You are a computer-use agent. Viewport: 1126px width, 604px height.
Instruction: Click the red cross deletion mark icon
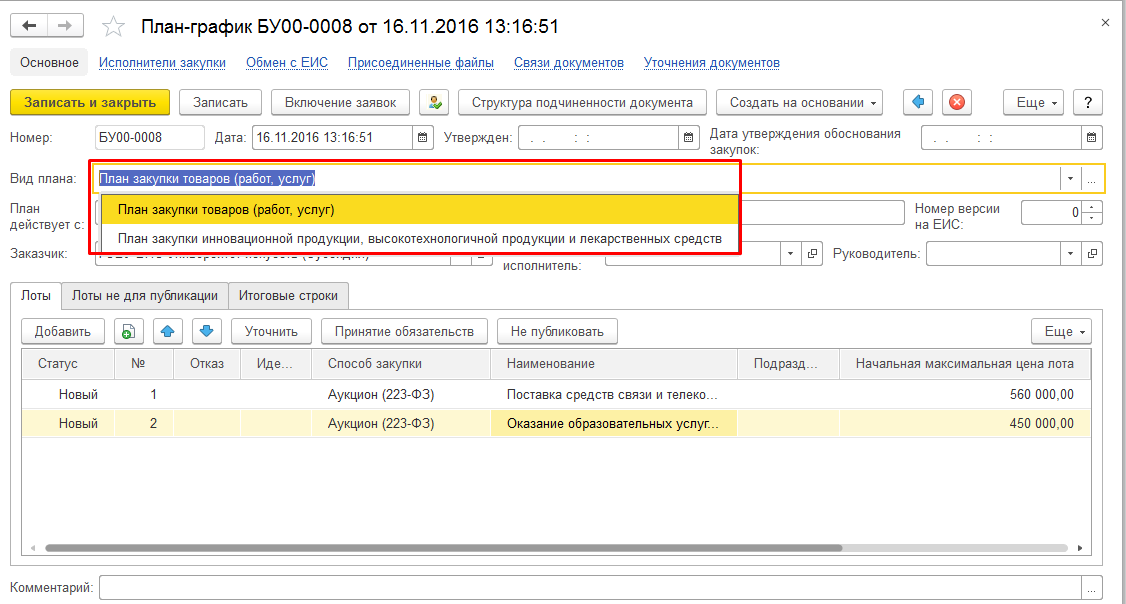pos(957,103)
